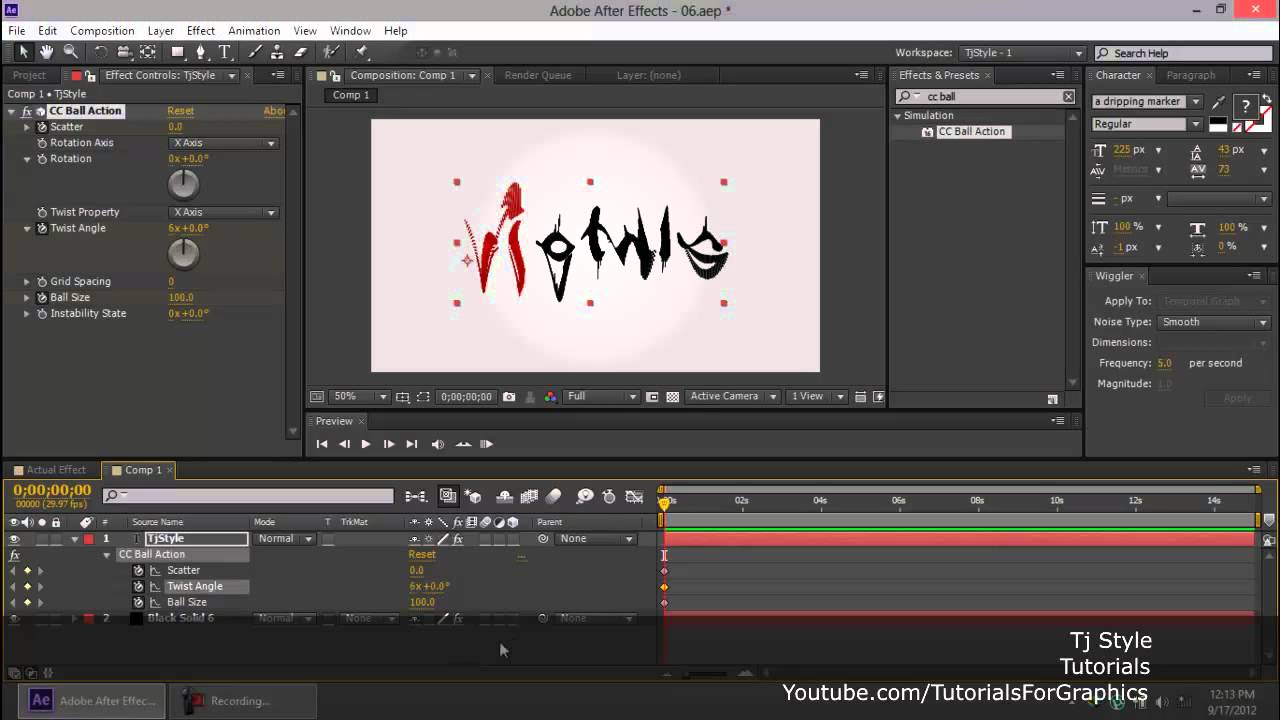Select CC Ball Action in Effects & Presets
The image size is (1280, 720).
(971, 132)
